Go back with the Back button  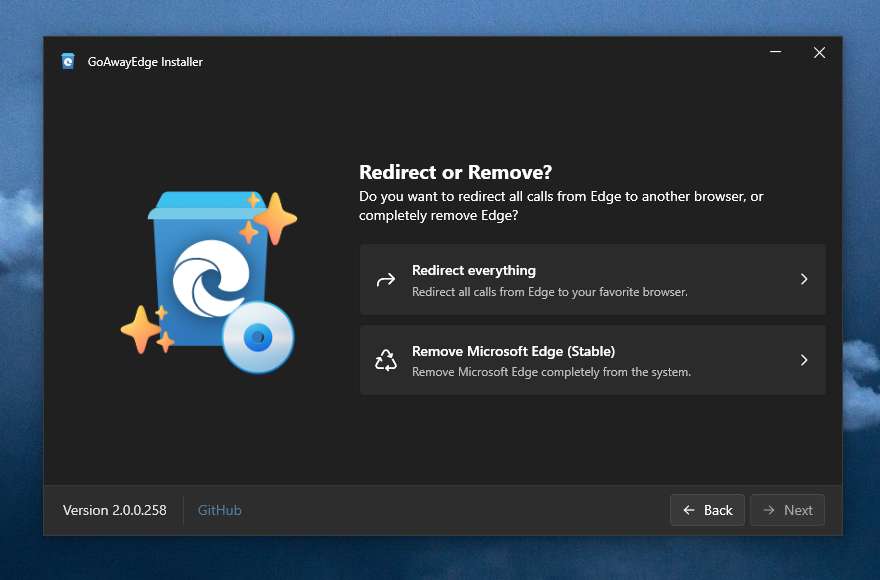tap(707, 510)
